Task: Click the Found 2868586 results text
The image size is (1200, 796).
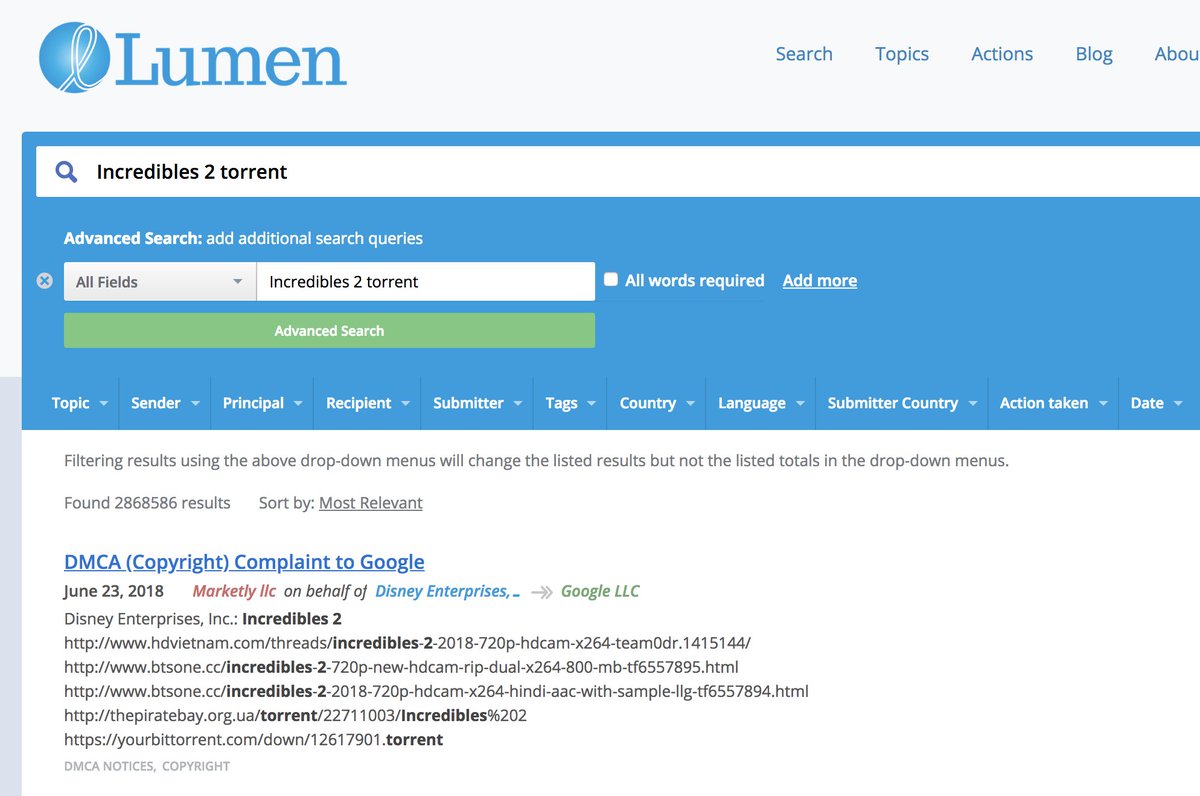Action: click(x=147, y=503)
